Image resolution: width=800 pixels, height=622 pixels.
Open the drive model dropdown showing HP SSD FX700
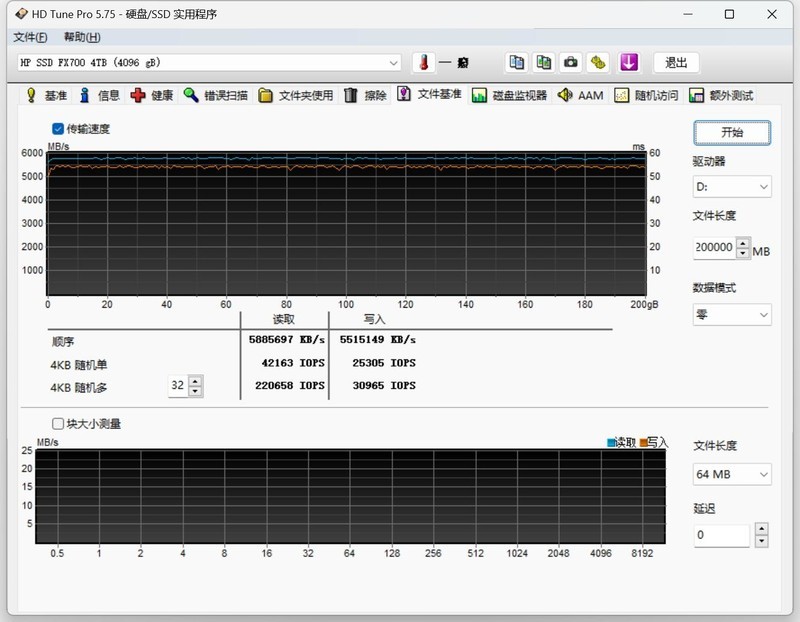tap(200, 62)
